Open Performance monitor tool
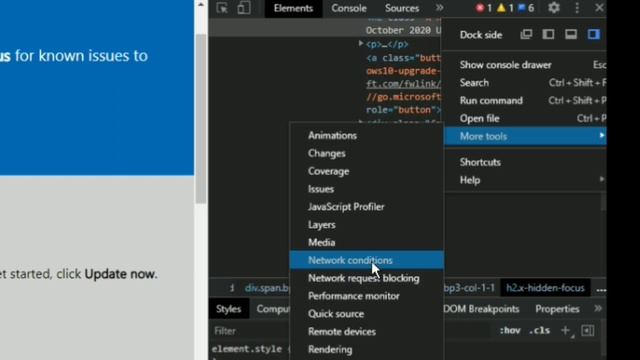Image resolution: width=640 pixels, height=360 pixels. 366,296
